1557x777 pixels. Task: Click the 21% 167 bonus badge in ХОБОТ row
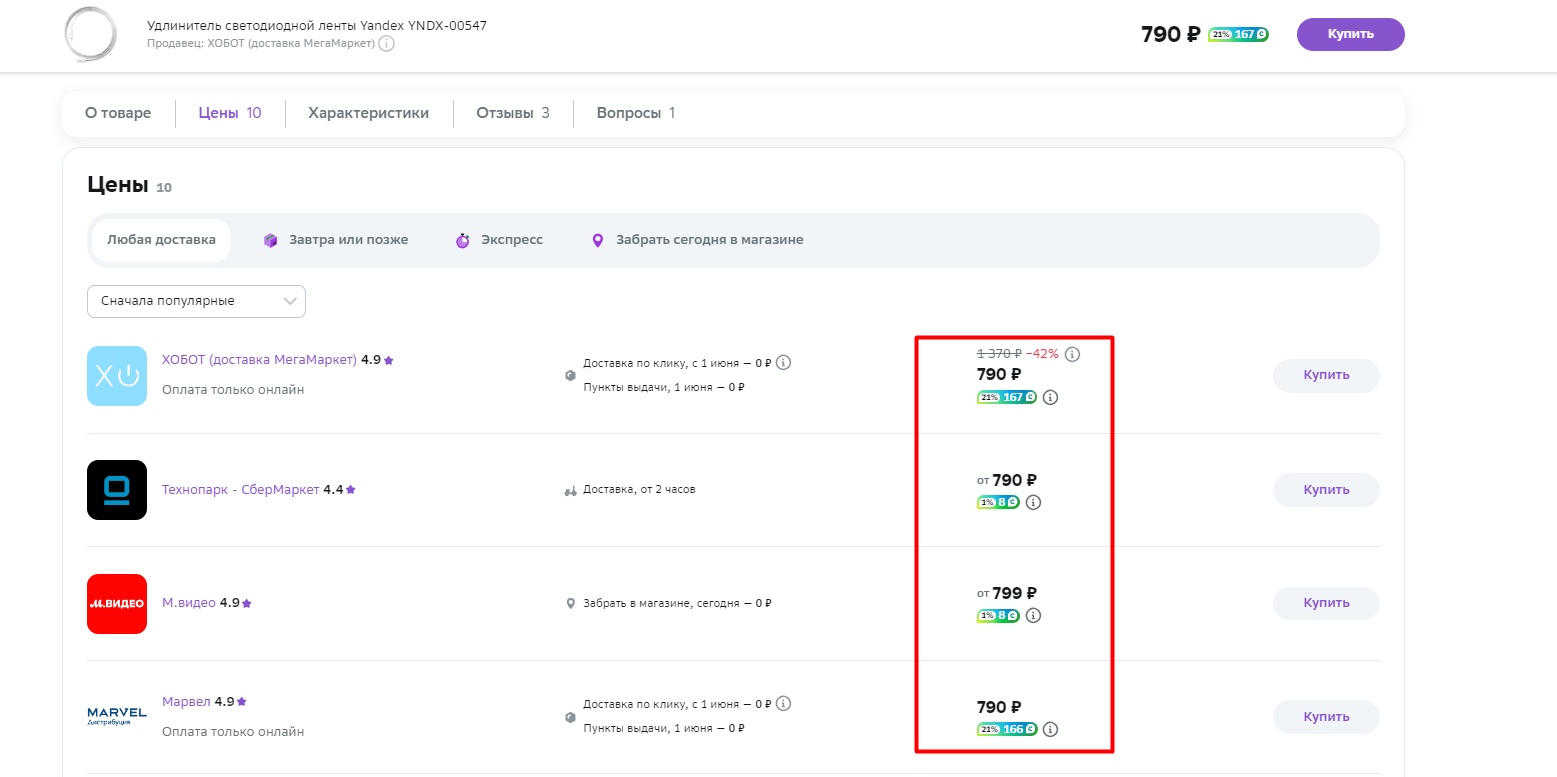[x=1006, y=397]
